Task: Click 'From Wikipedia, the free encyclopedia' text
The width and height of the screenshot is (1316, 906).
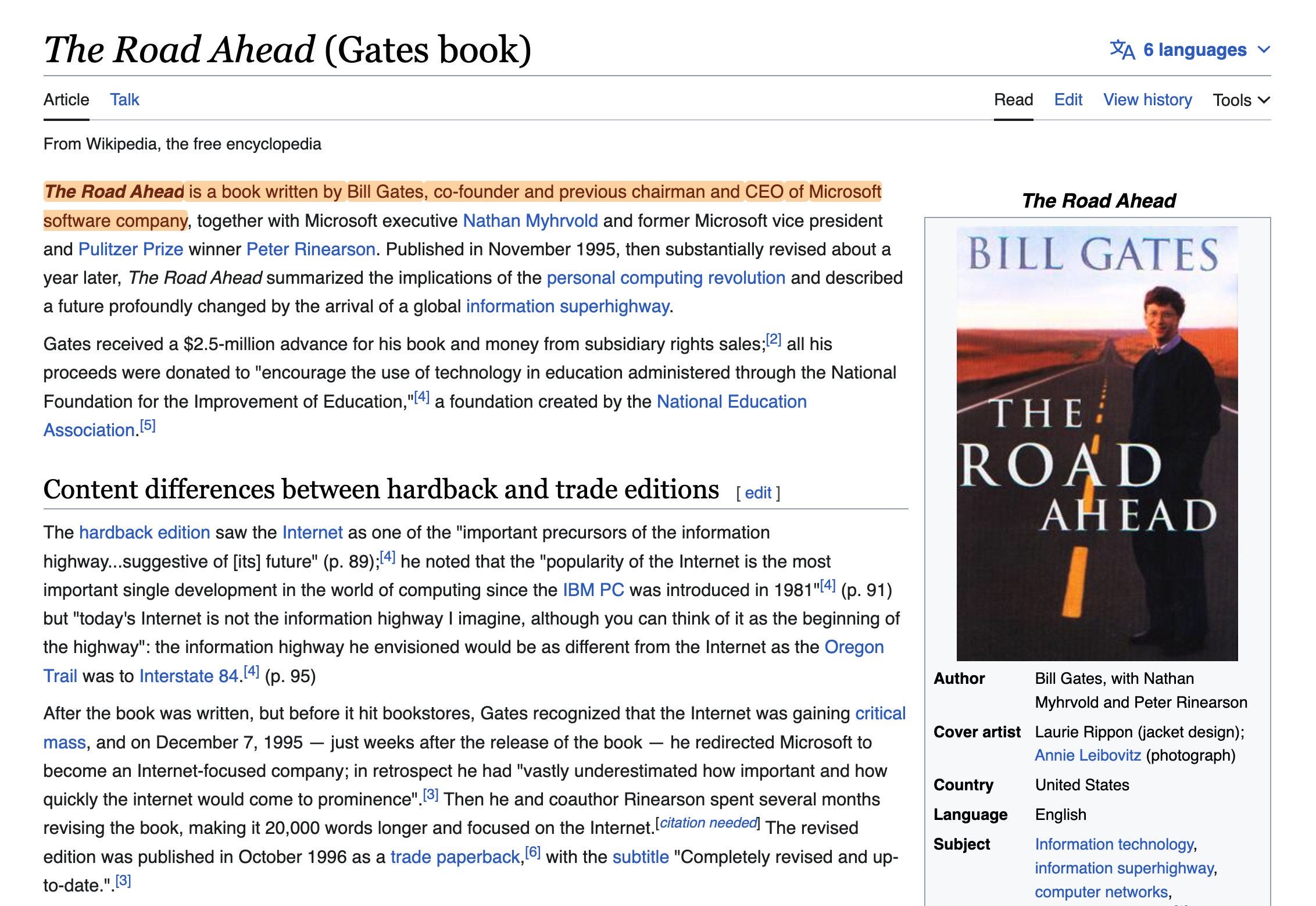Action: (182, 144)
